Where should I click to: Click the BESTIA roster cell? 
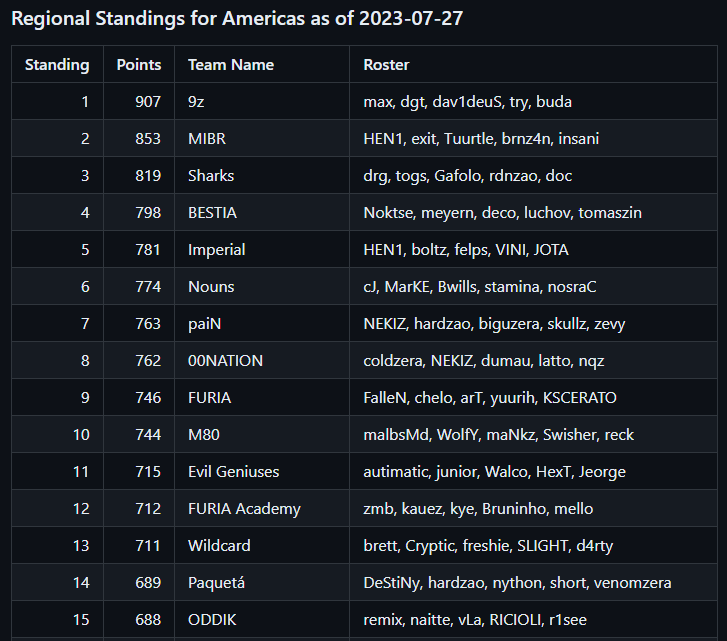click(533, 213)
